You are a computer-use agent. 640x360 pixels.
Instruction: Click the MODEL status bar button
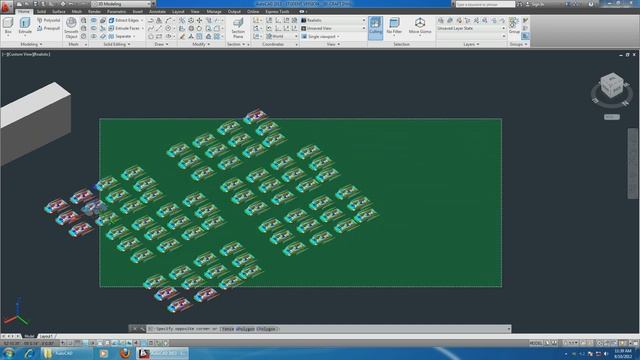pyautogui.click(x=536, y=343)
